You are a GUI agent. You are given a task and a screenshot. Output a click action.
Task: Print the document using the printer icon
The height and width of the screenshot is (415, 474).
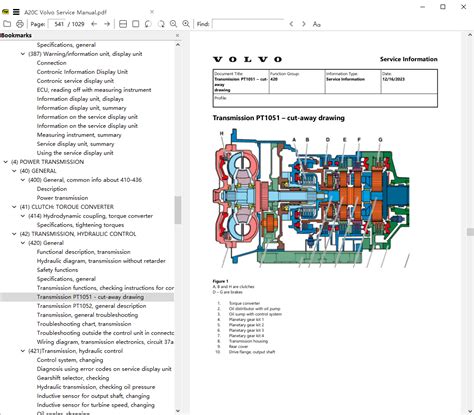[x=20, y=24]
